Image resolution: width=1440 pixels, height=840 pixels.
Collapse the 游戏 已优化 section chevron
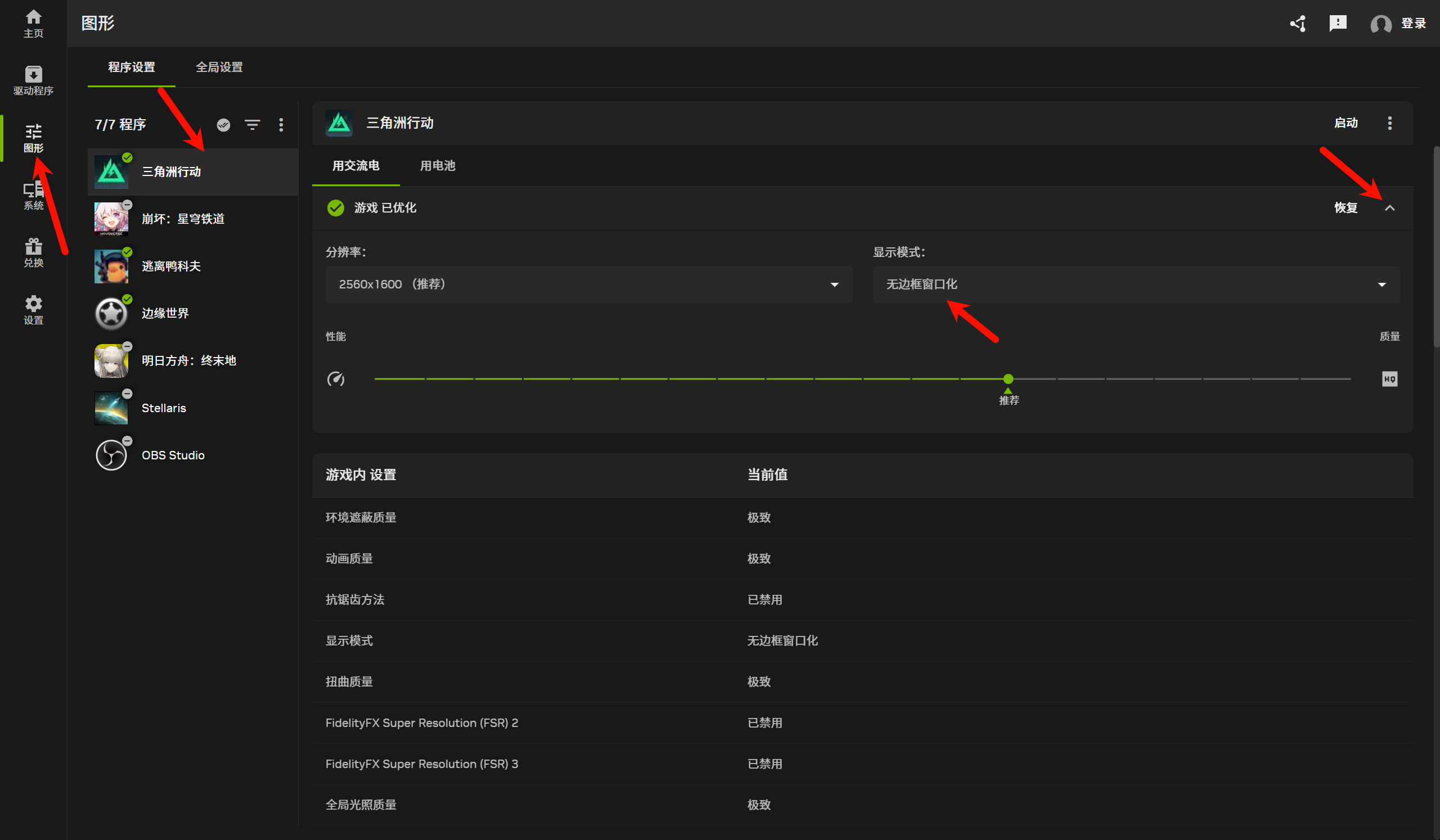click(x=1390, y=208)
